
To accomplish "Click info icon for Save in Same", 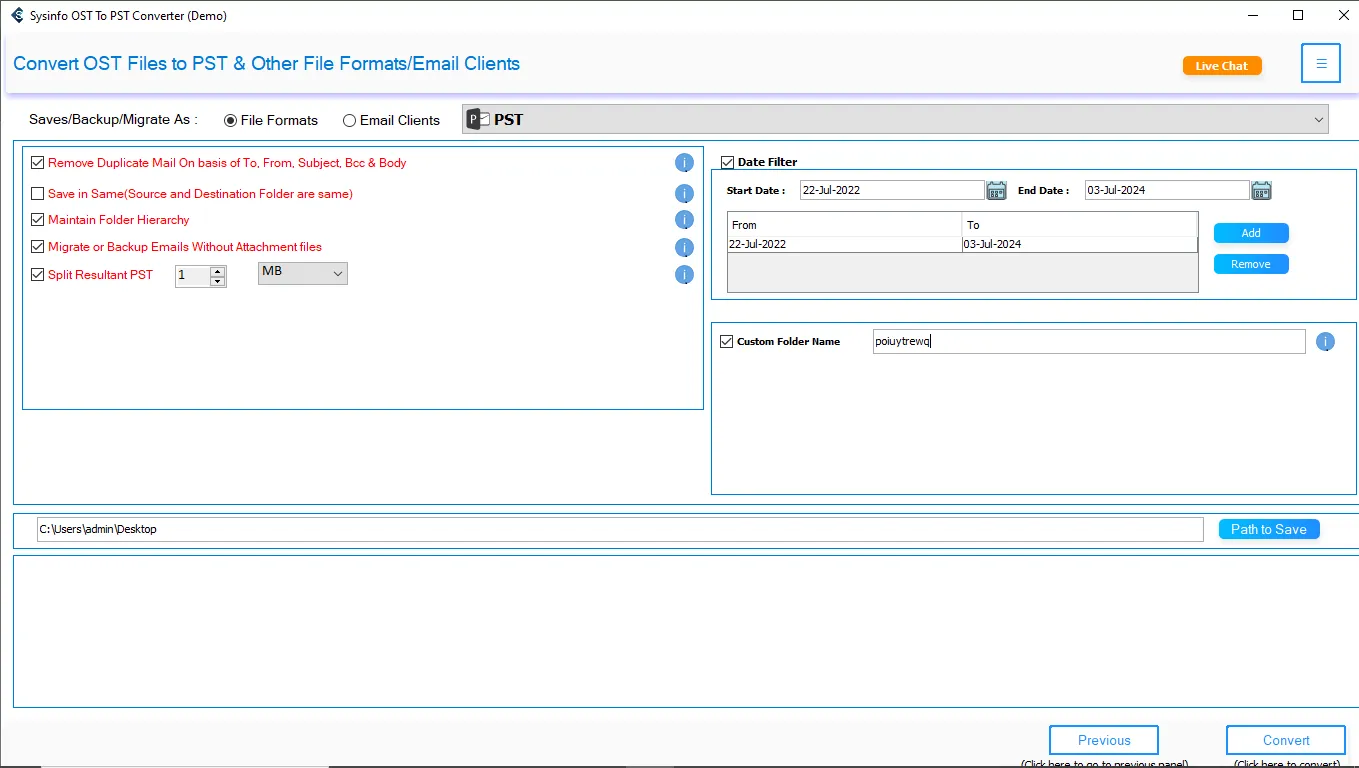I will [684, 194].
